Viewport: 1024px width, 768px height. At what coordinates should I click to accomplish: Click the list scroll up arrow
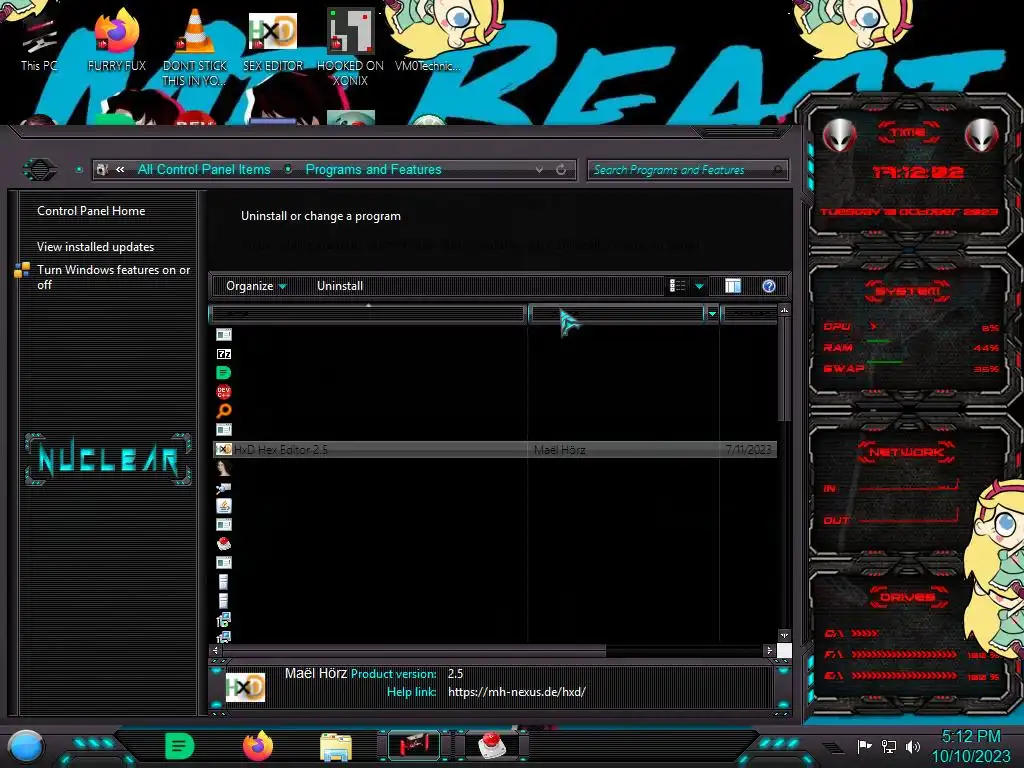coord(784,310)
